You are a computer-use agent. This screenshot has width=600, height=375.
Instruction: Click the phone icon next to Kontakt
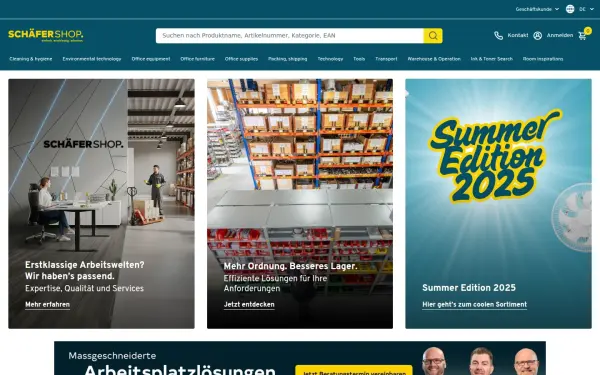point(498,36)
